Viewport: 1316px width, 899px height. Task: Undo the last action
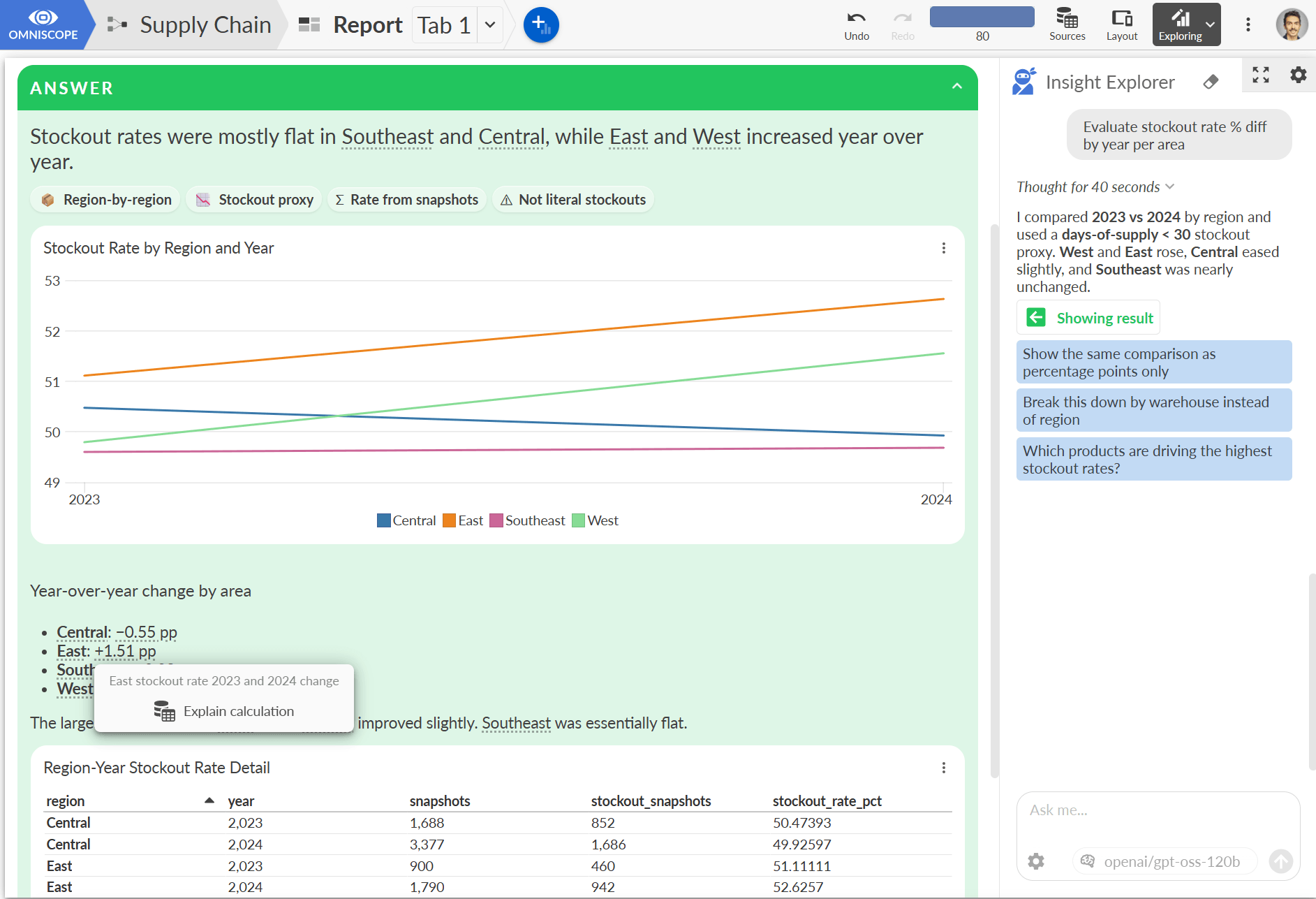(x=857, y=25)
